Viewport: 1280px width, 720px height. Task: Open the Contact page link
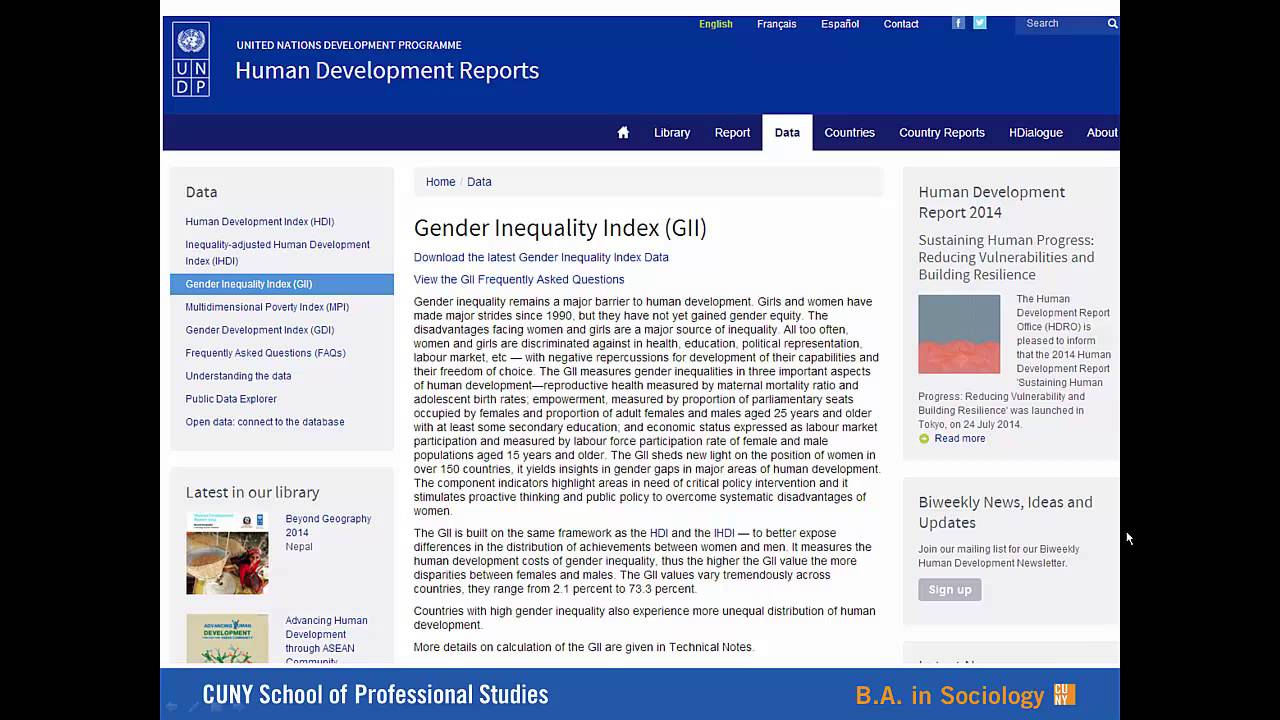tap(901, 24)
